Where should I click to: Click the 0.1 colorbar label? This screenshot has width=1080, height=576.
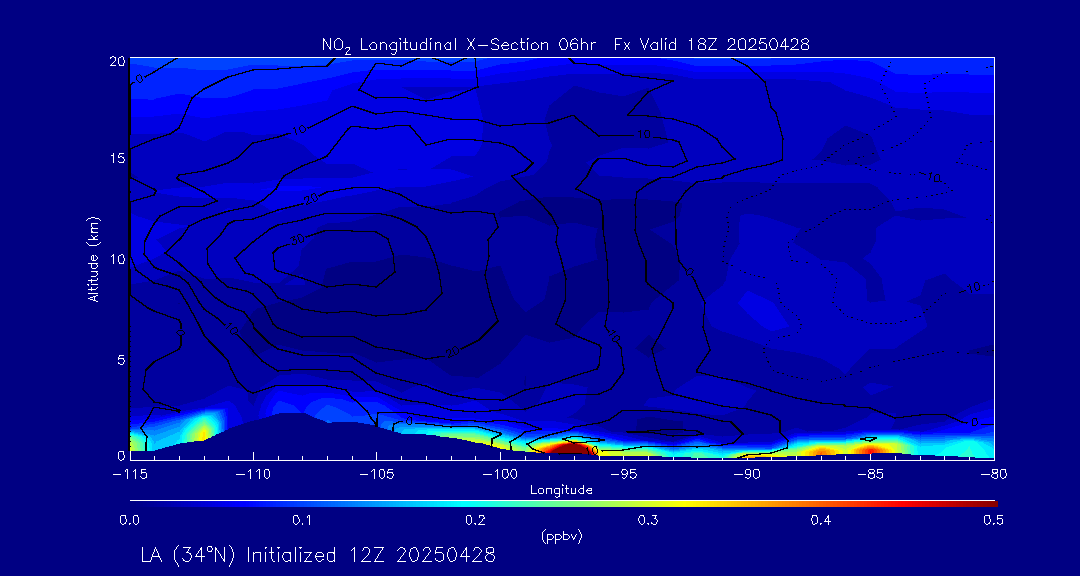click(302, 521)
